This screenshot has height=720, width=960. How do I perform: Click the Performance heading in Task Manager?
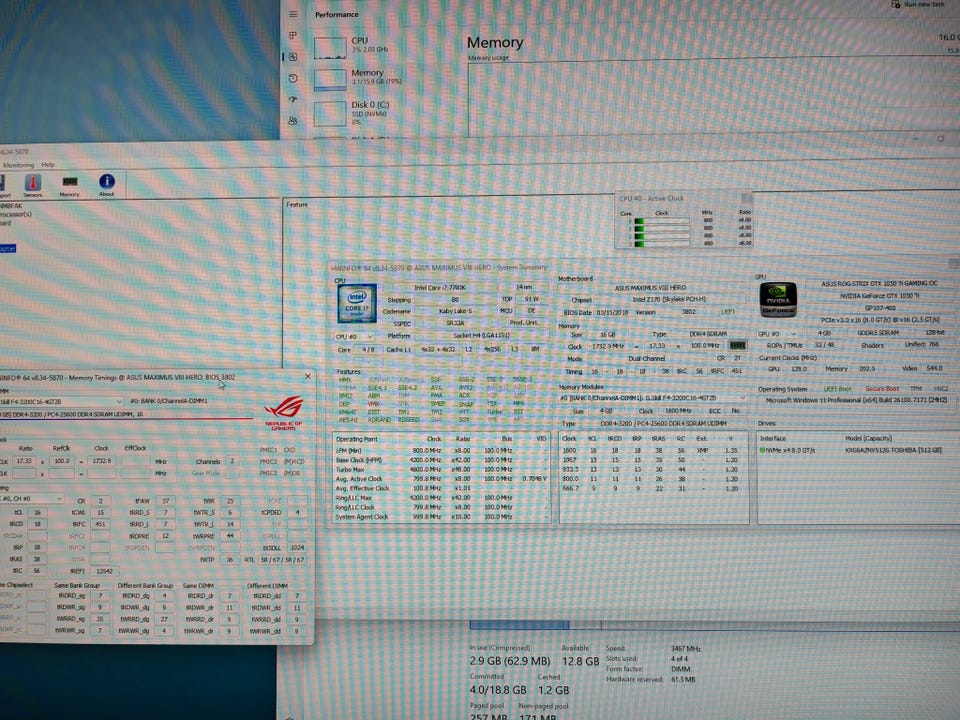pyautogui.click(x=337, y=15)
